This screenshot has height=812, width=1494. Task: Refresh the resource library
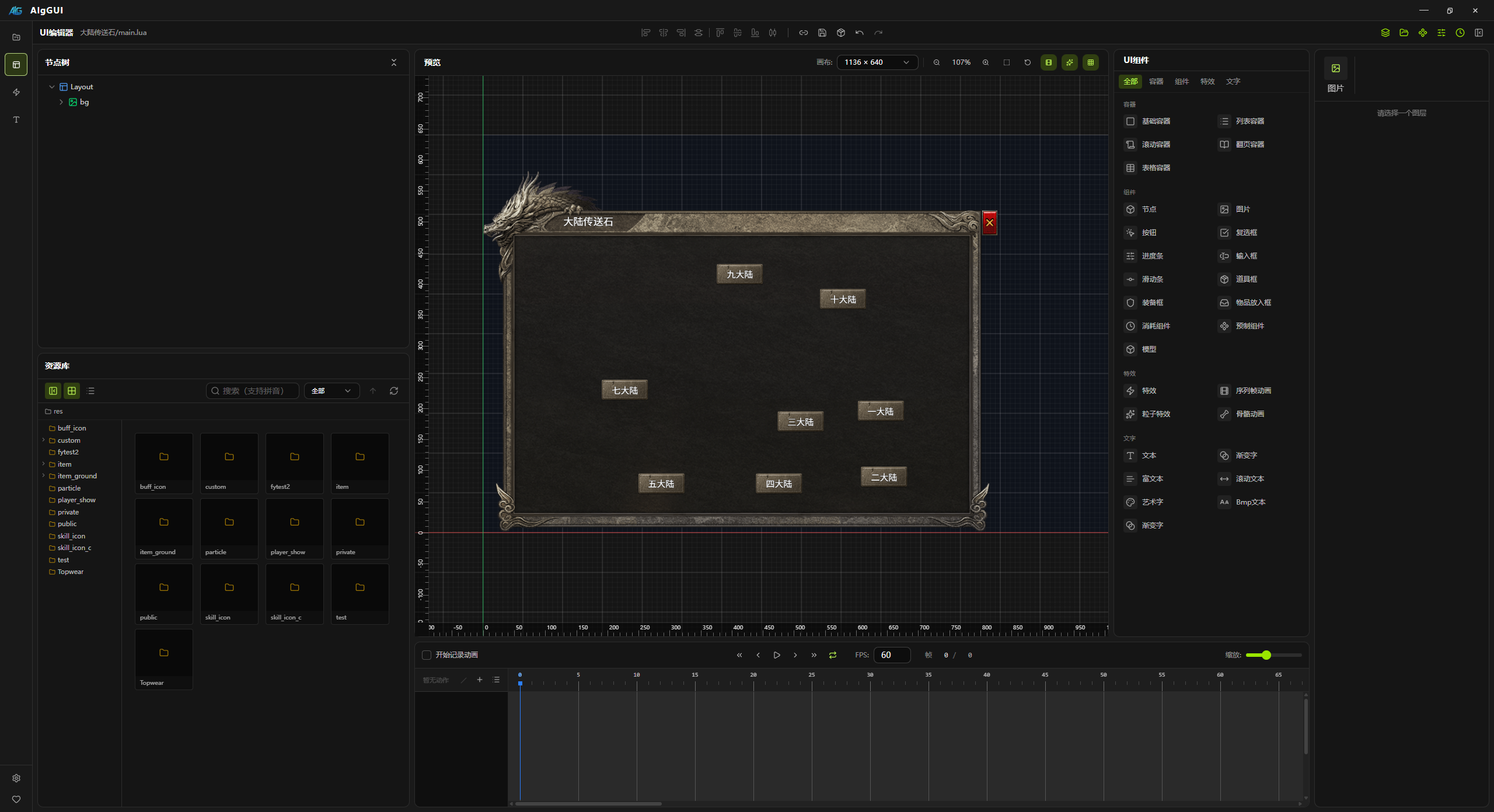(394, 391)
